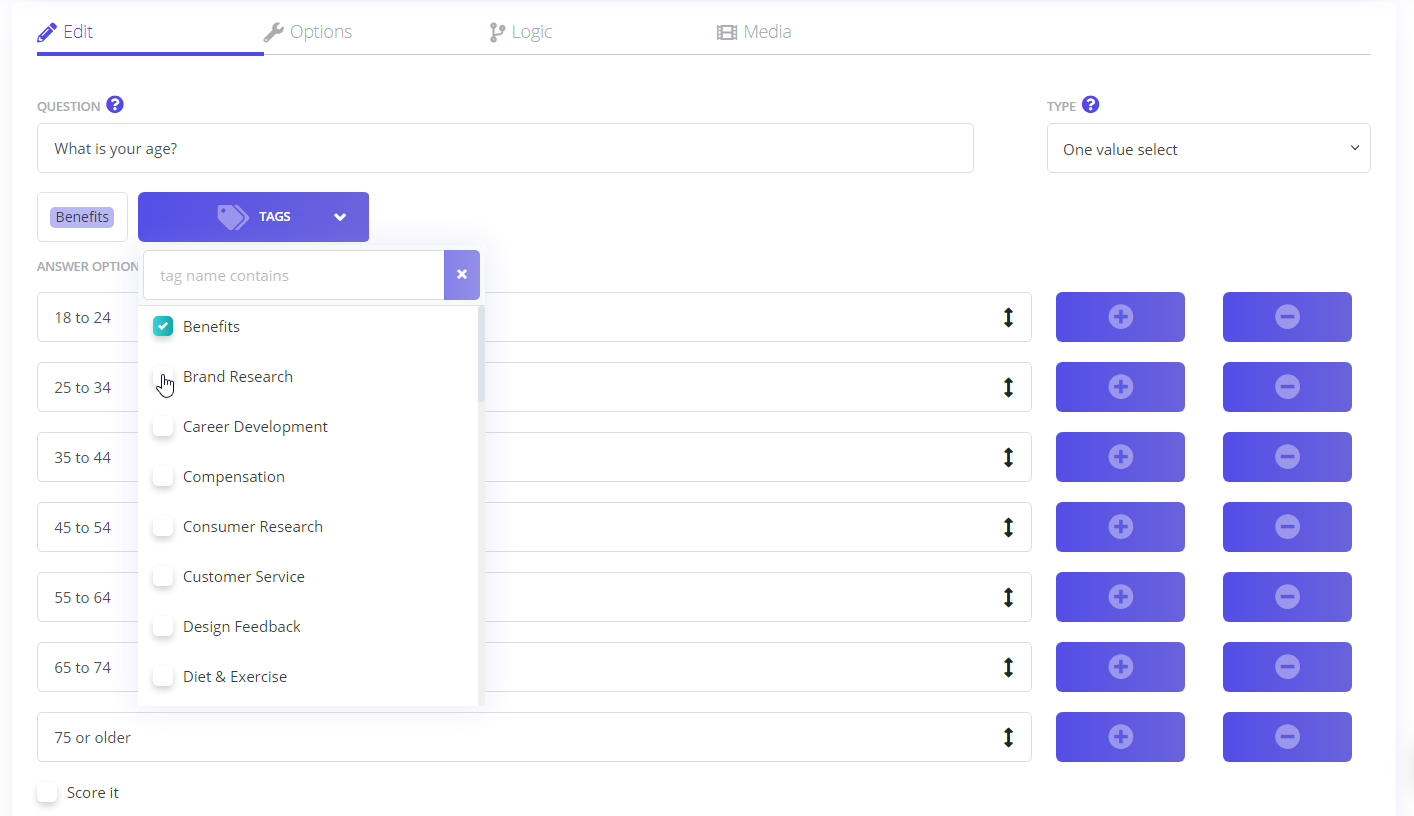Add an option after the 25 to 34 row

[x=1120, y=387]
